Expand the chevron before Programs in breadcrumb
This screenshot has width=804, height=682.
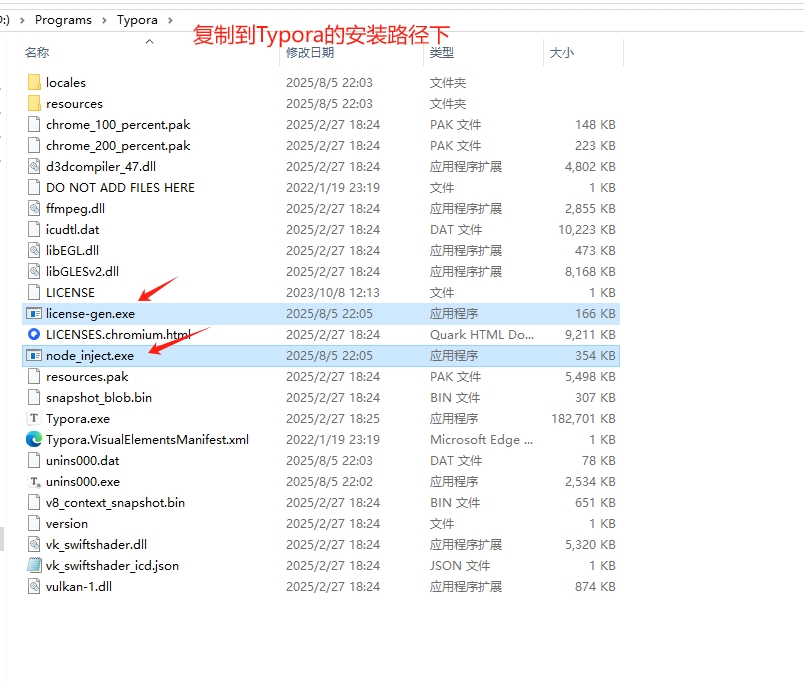22,20
